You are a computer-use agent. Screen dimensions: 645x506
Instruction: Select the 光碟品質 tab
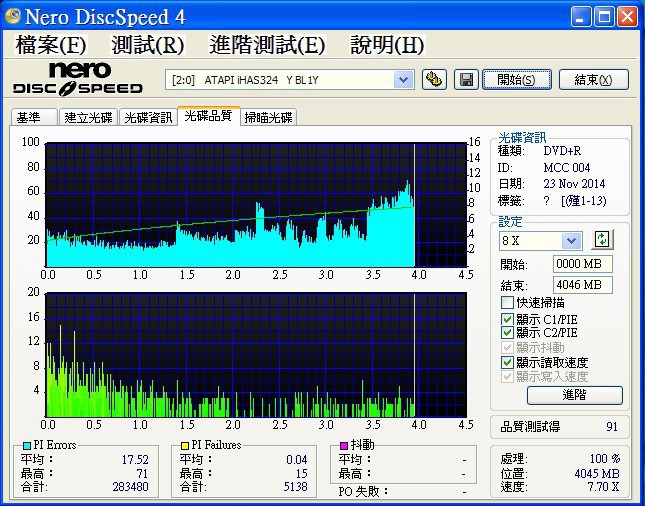coord(209,116)
